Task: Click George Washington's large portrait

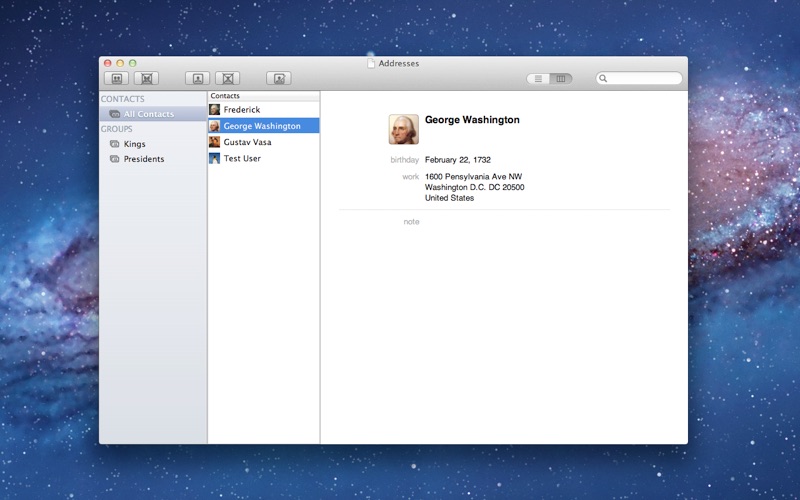Action: (404, 129)
